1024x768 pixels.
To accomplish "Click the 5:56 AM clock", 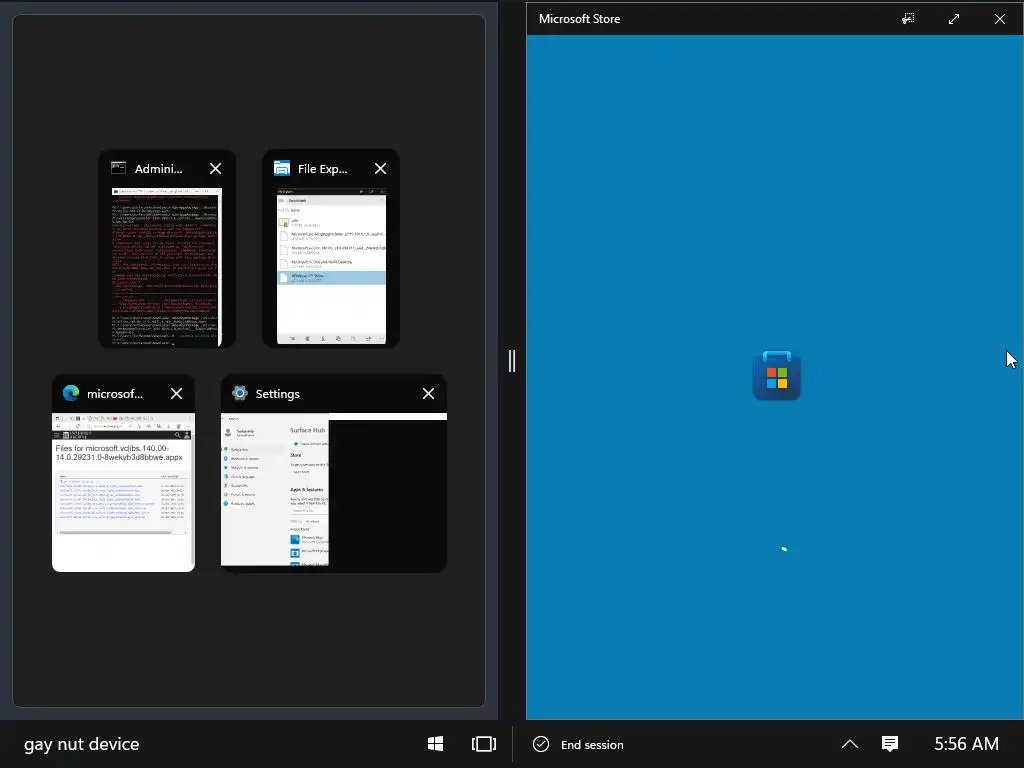I will (966, 744).
